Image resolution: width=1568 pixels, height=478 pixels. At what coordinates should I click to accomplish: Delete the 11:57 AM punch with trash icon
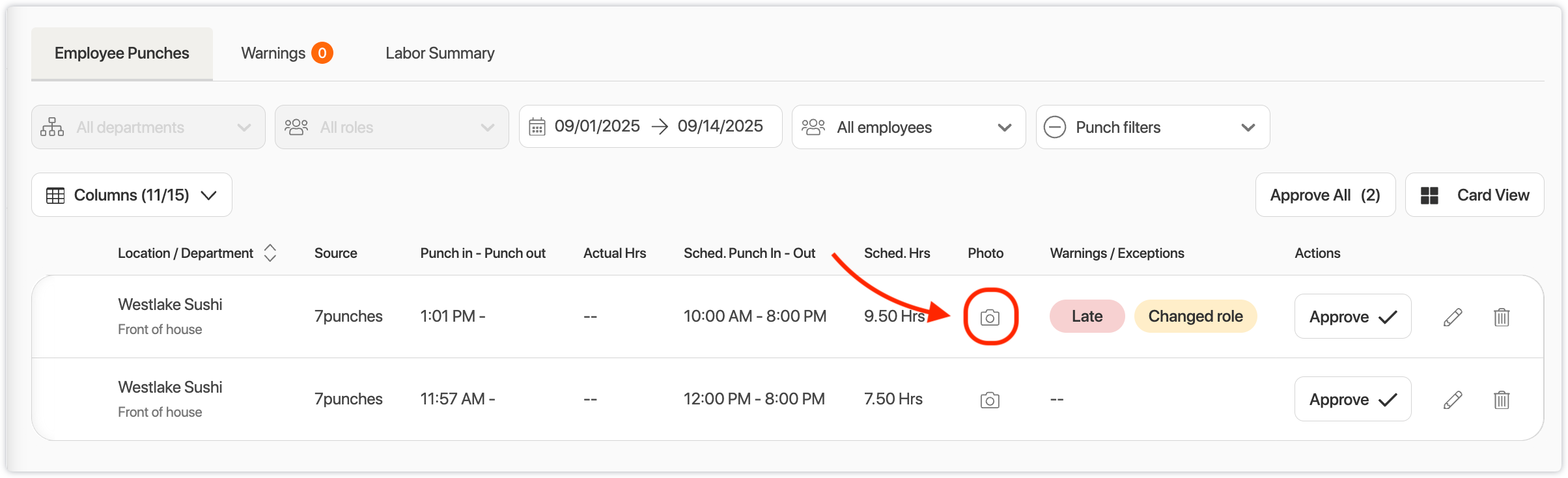click(1502, 400)
